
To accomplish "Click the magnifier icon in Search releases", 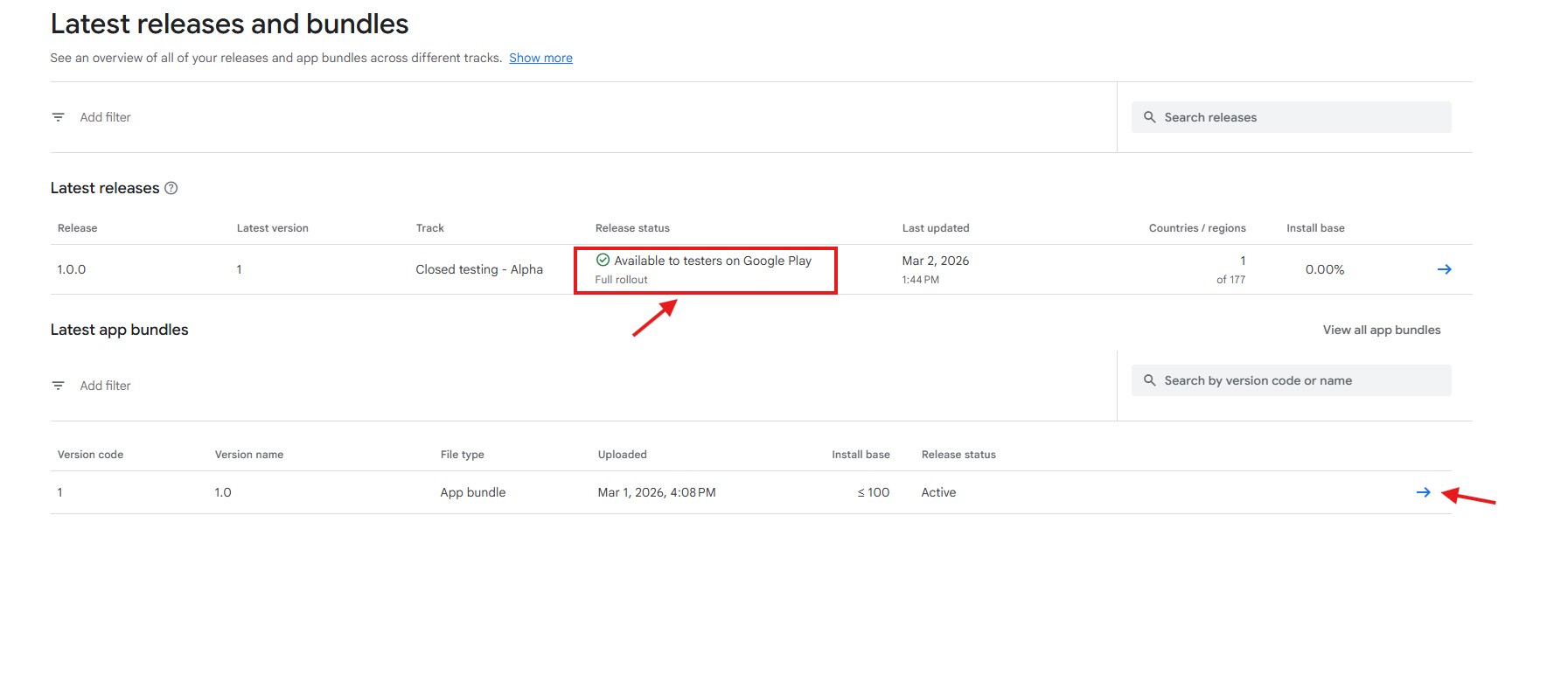I will coord(1149,117).
